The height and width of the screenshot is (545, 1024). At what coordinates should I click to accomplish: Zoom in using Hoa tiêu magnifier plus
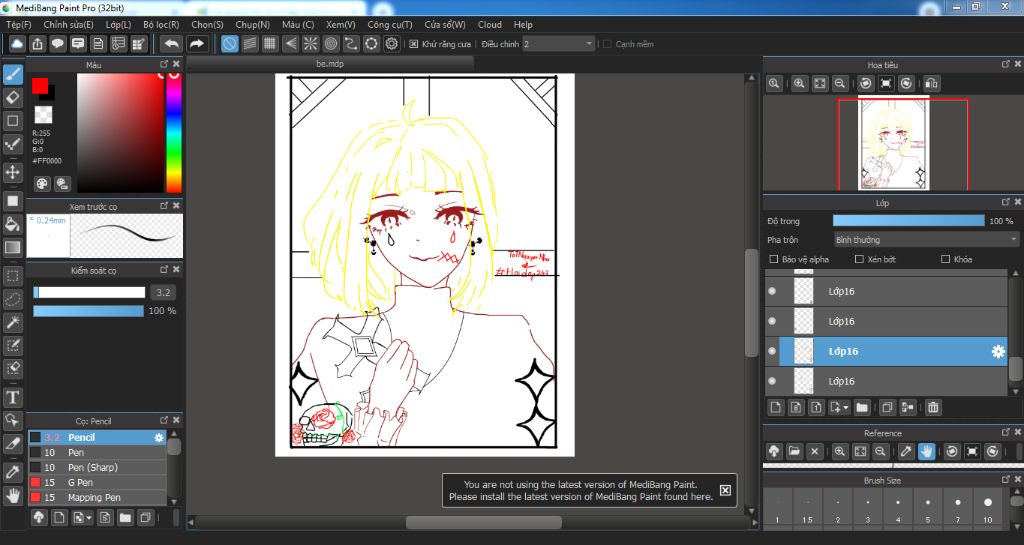coord(799,84)
